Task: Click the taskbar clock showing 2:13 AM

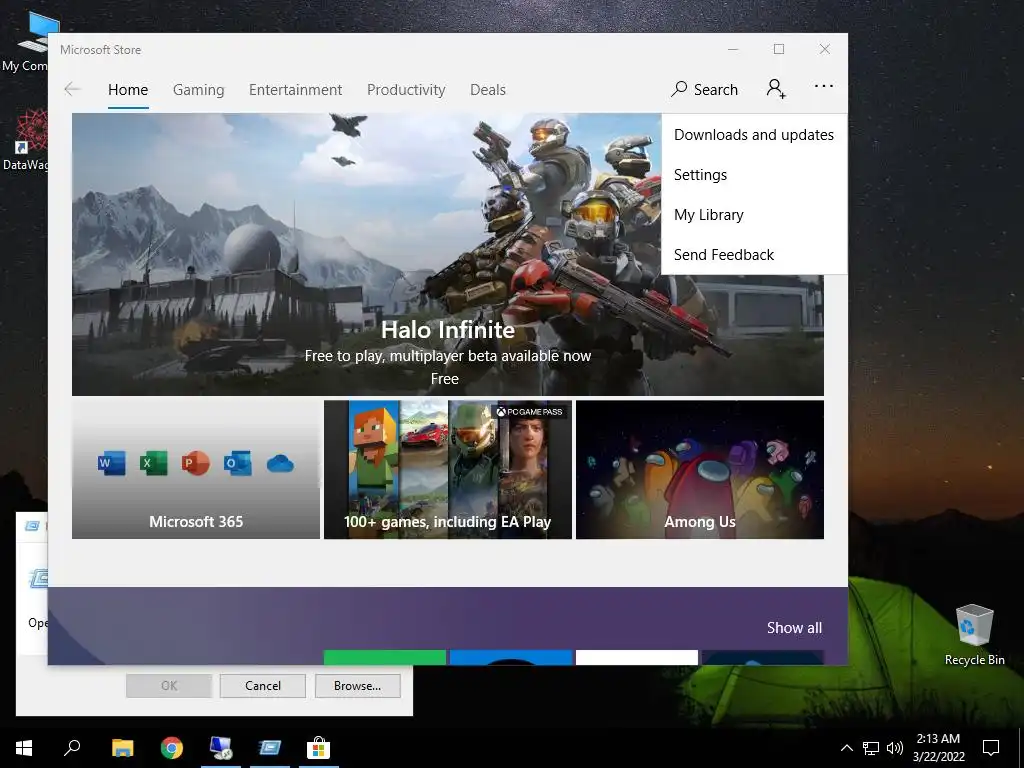Action: click(938, 748)
